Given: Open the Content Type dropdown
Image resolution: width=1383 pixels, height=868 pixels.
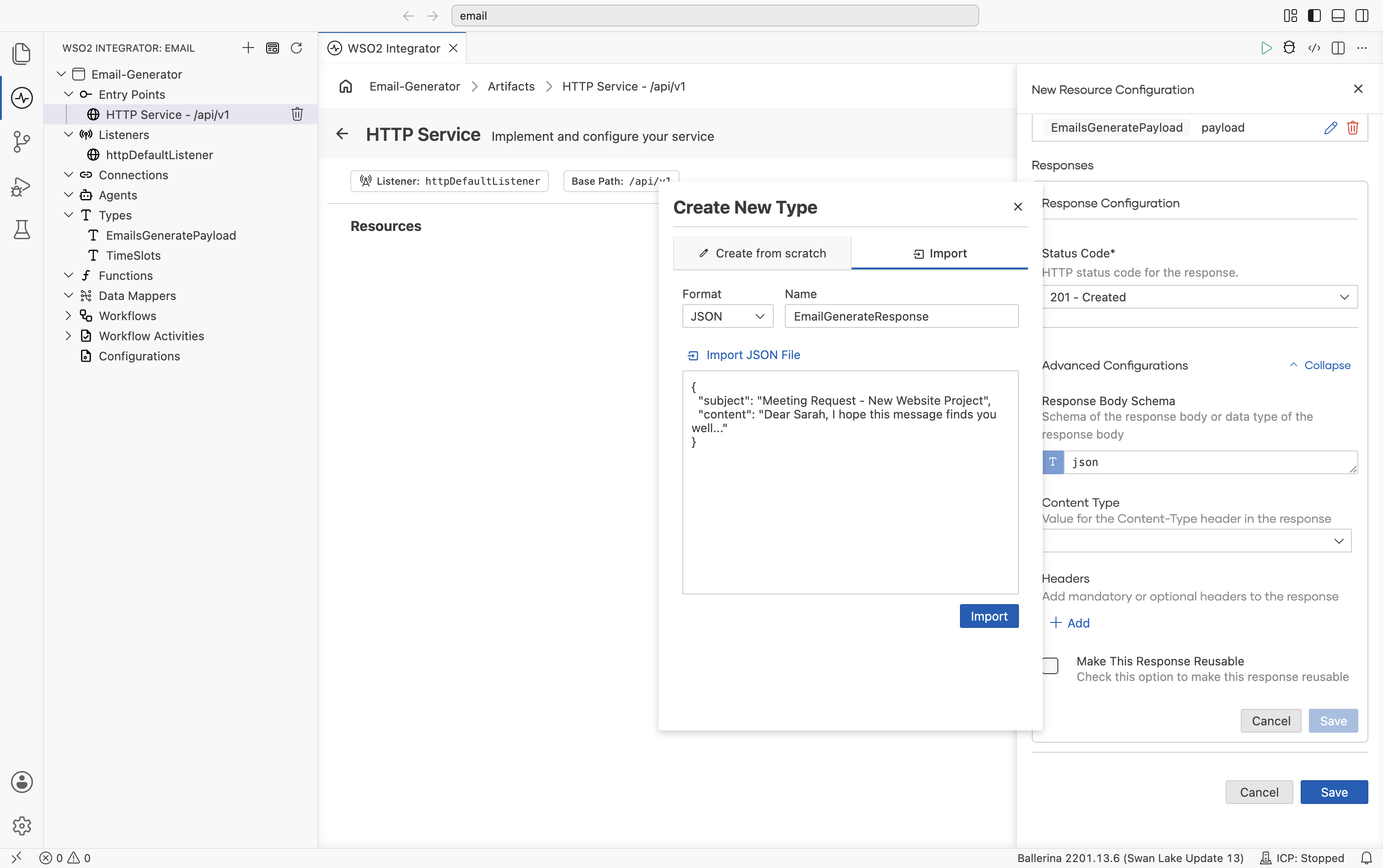Looking at the screenshot, I should point(1196,541).
